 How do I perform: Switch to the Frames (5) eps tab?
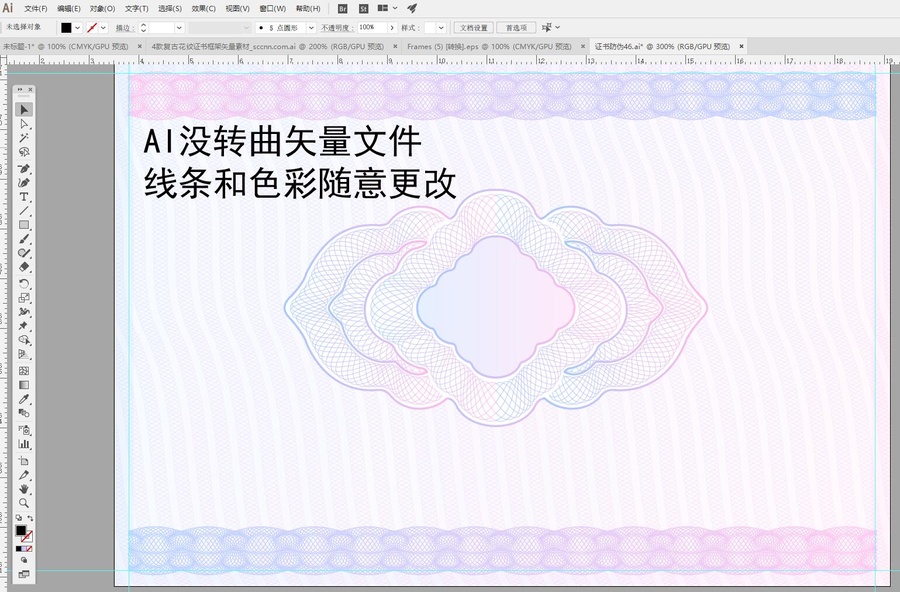(x=489, y=47)
